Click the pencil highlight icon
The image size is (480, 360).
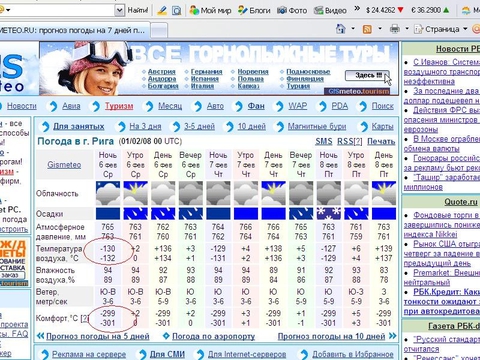coord(162,10)
